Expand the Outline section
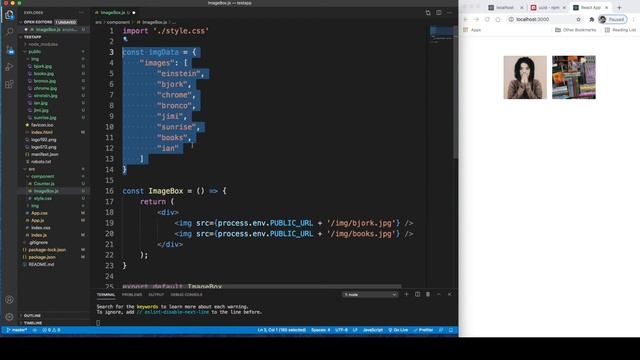The height and width of the screenshot is (360, 640). [32, 316]
